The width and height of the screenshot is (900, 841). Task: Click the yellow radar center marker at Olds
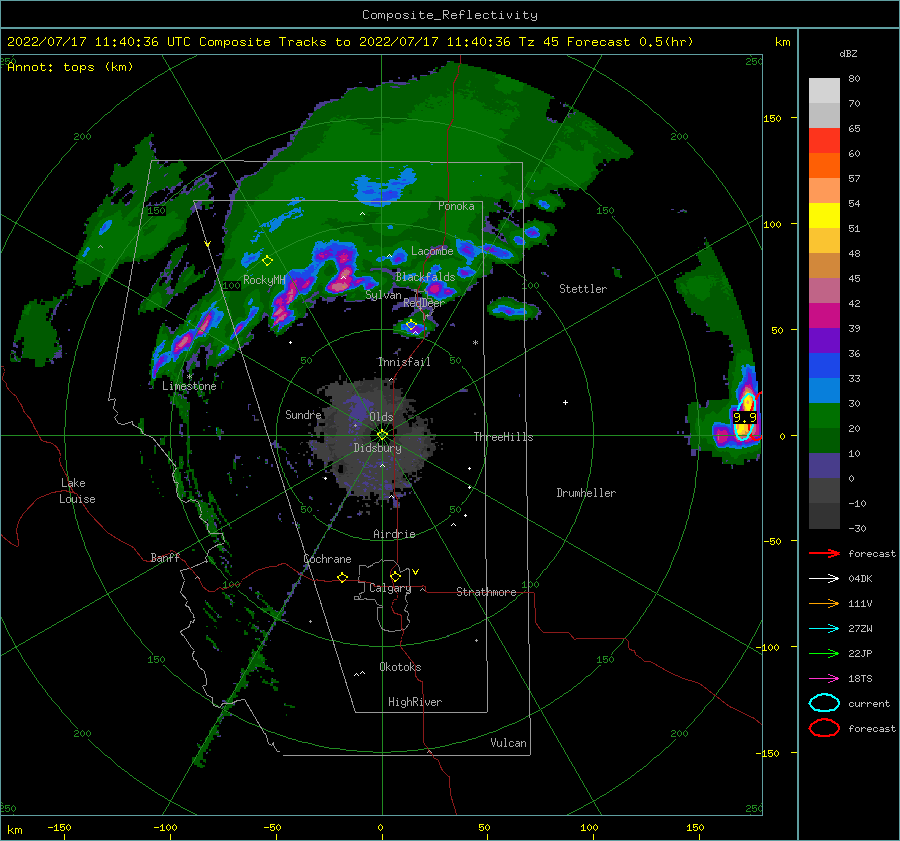pos(382,435)
